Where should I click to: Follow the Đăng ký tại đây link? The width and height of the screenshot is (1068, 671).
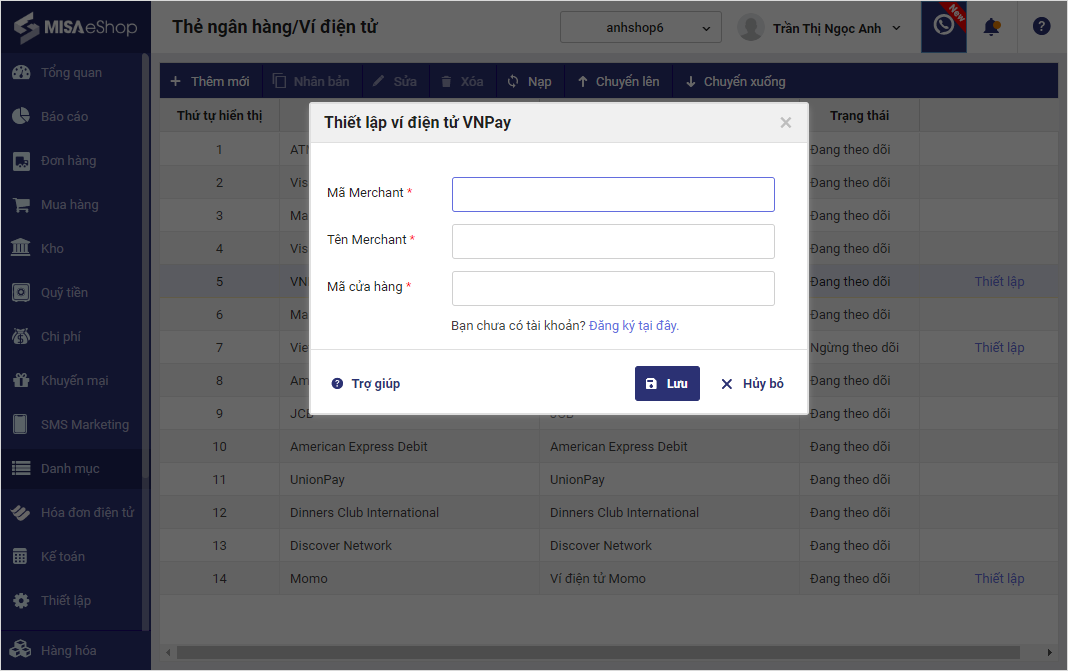pos(633,326)
